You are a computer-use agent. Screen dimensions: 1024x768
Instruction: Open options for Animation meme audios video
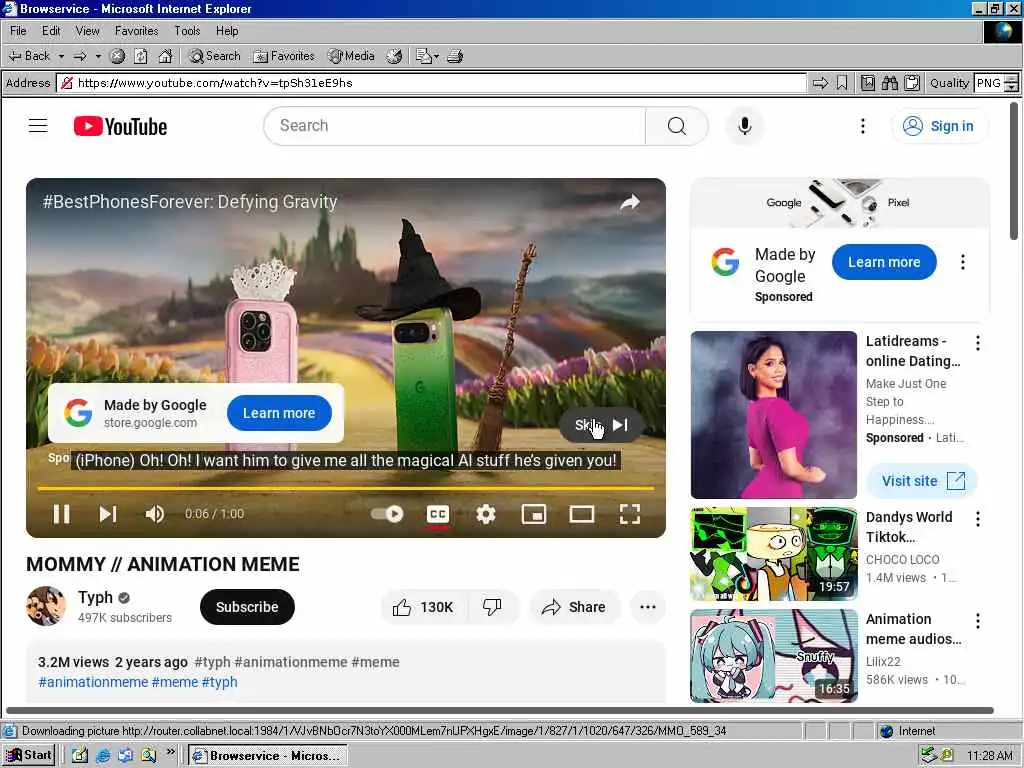tap(978, 621)
